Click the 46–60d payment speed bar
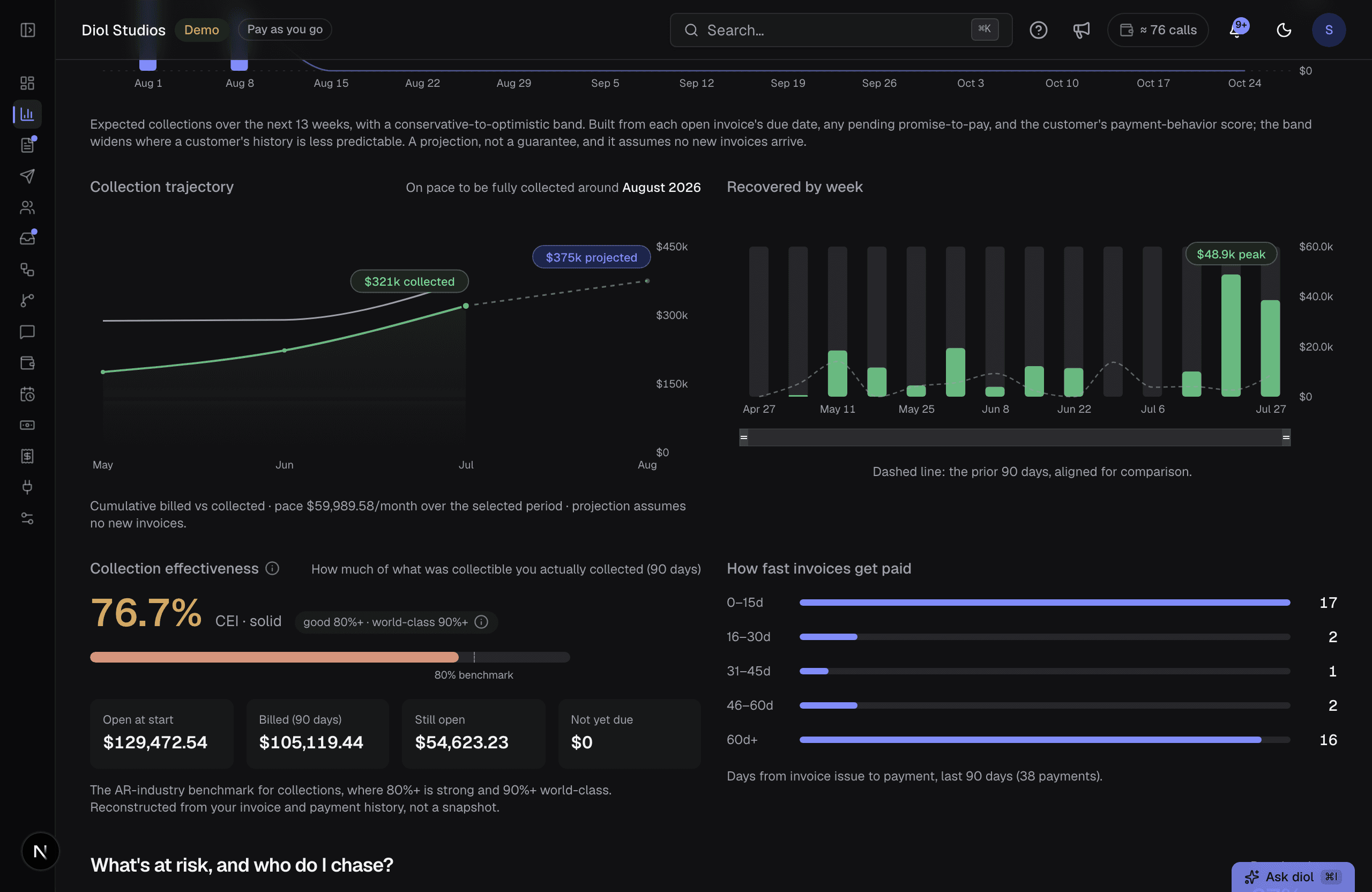This screenshot has height=892, width=1372. (1045, 706)
